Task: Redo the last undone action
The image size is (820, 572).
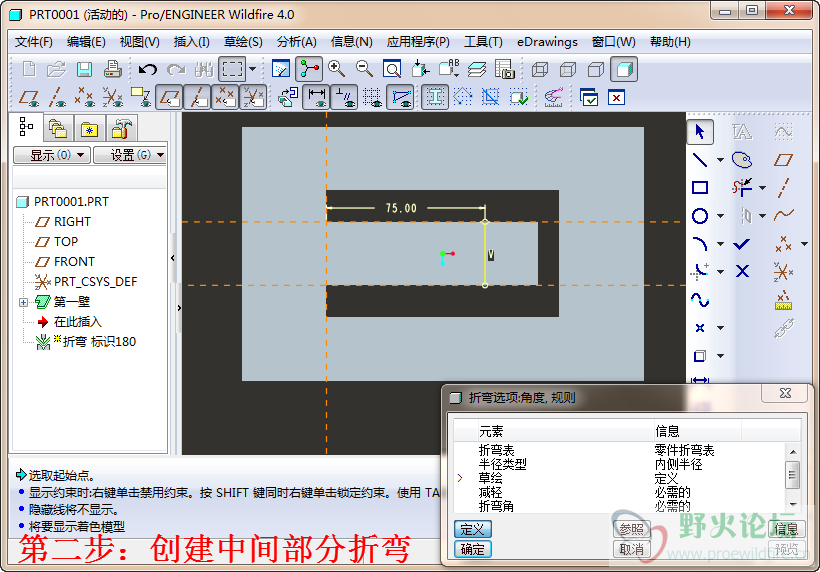Action: pyautogui.click(x=176, y=69)
